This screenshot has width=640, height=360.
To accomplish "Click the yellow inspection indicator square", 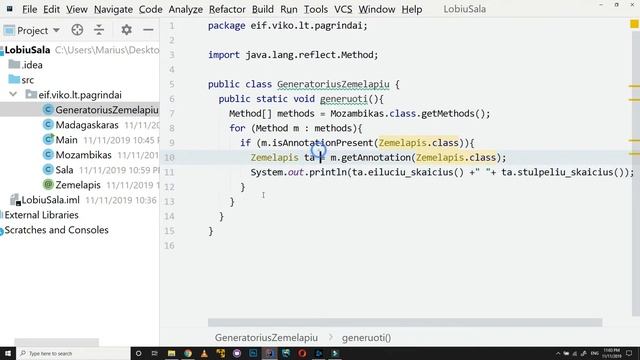I will coord(634,24).
